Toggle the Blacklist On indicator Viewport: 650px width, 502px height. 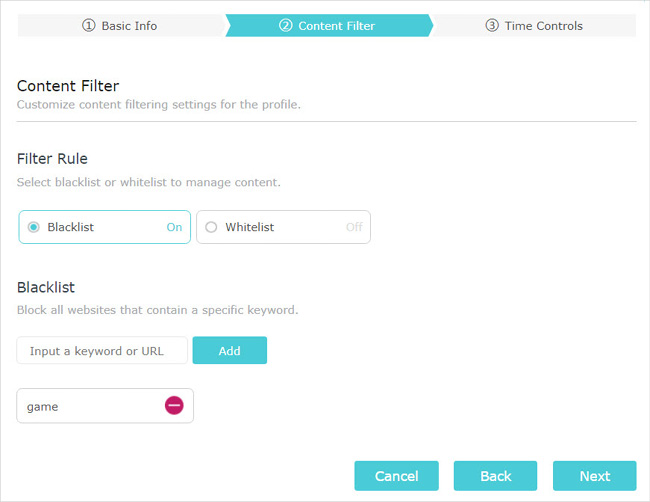pyautogui.click(x=174, y=227)
